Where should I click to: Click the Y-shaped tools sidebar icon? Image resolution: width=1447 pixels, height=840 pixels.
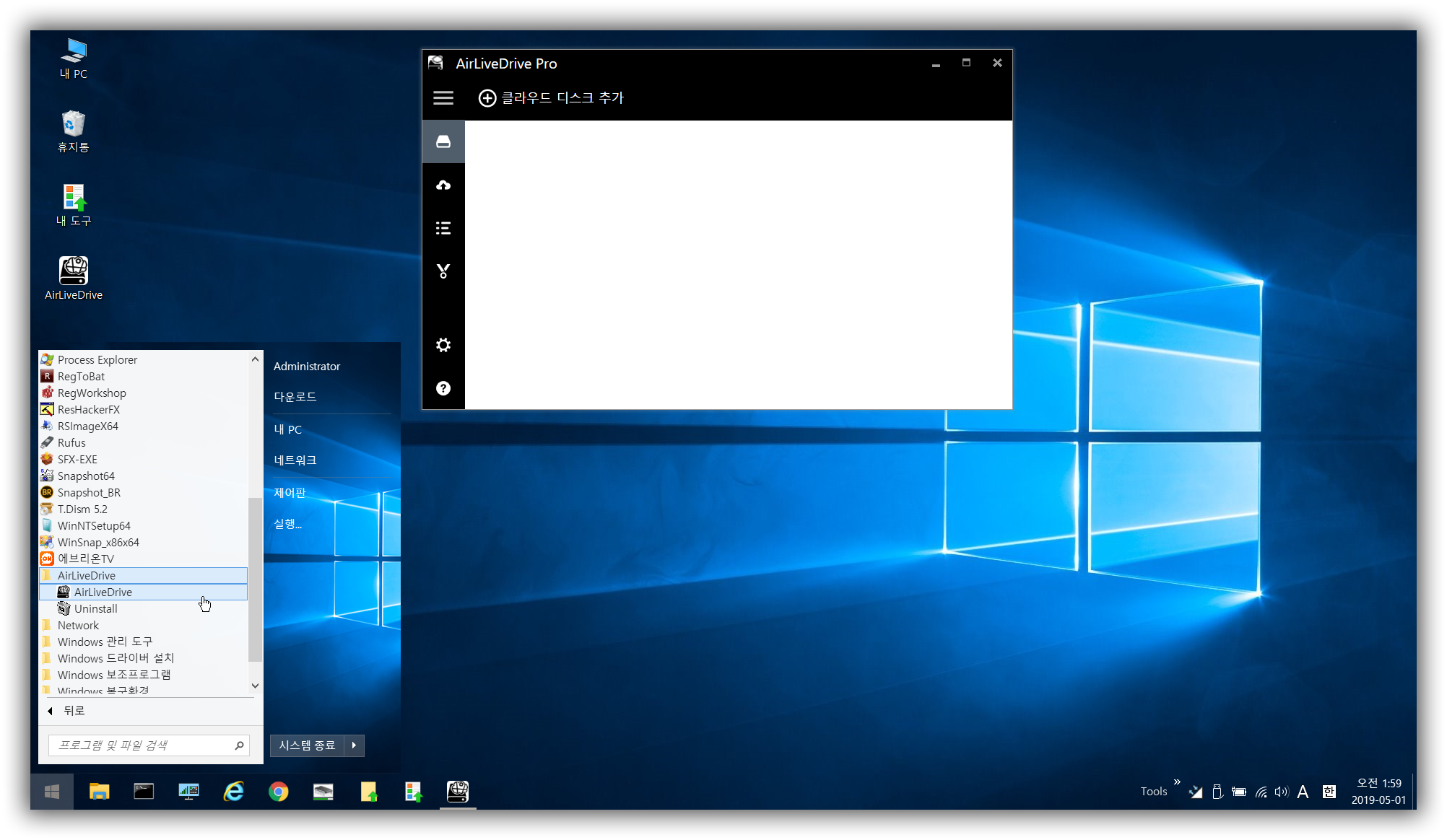point(443,271)
